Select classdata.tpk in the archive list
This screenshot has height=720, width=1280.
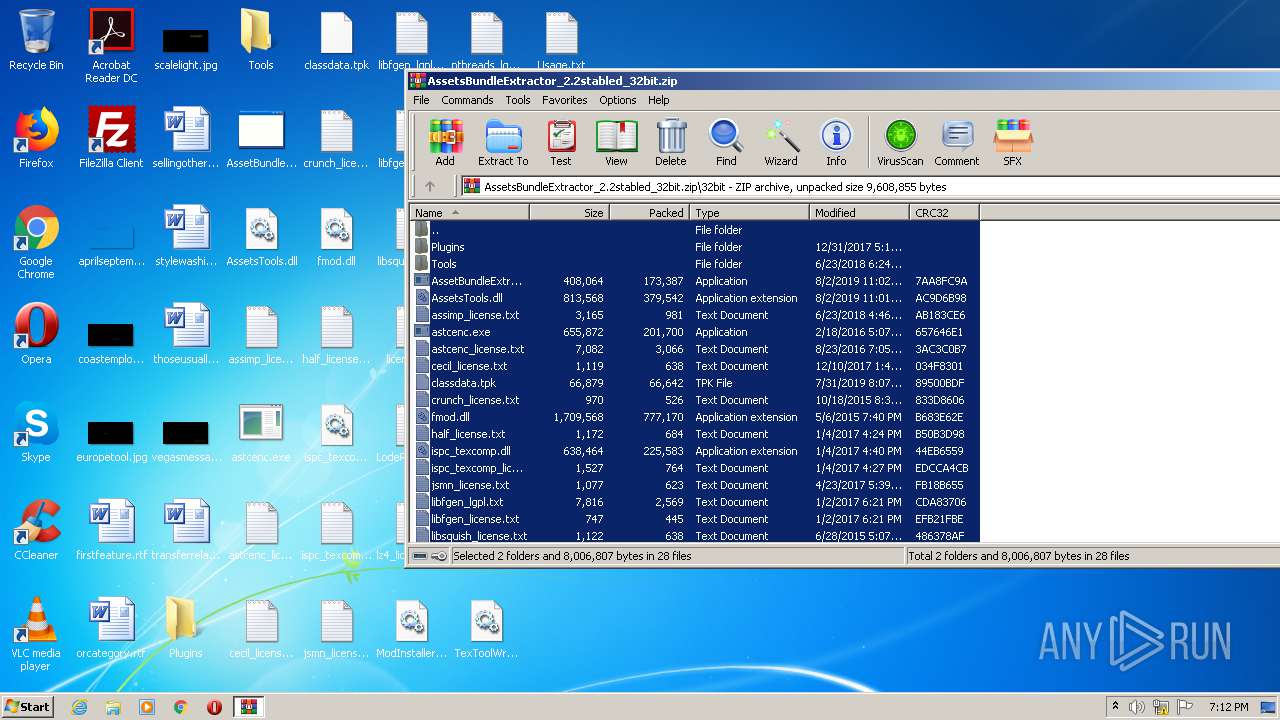tap(695, 383)
